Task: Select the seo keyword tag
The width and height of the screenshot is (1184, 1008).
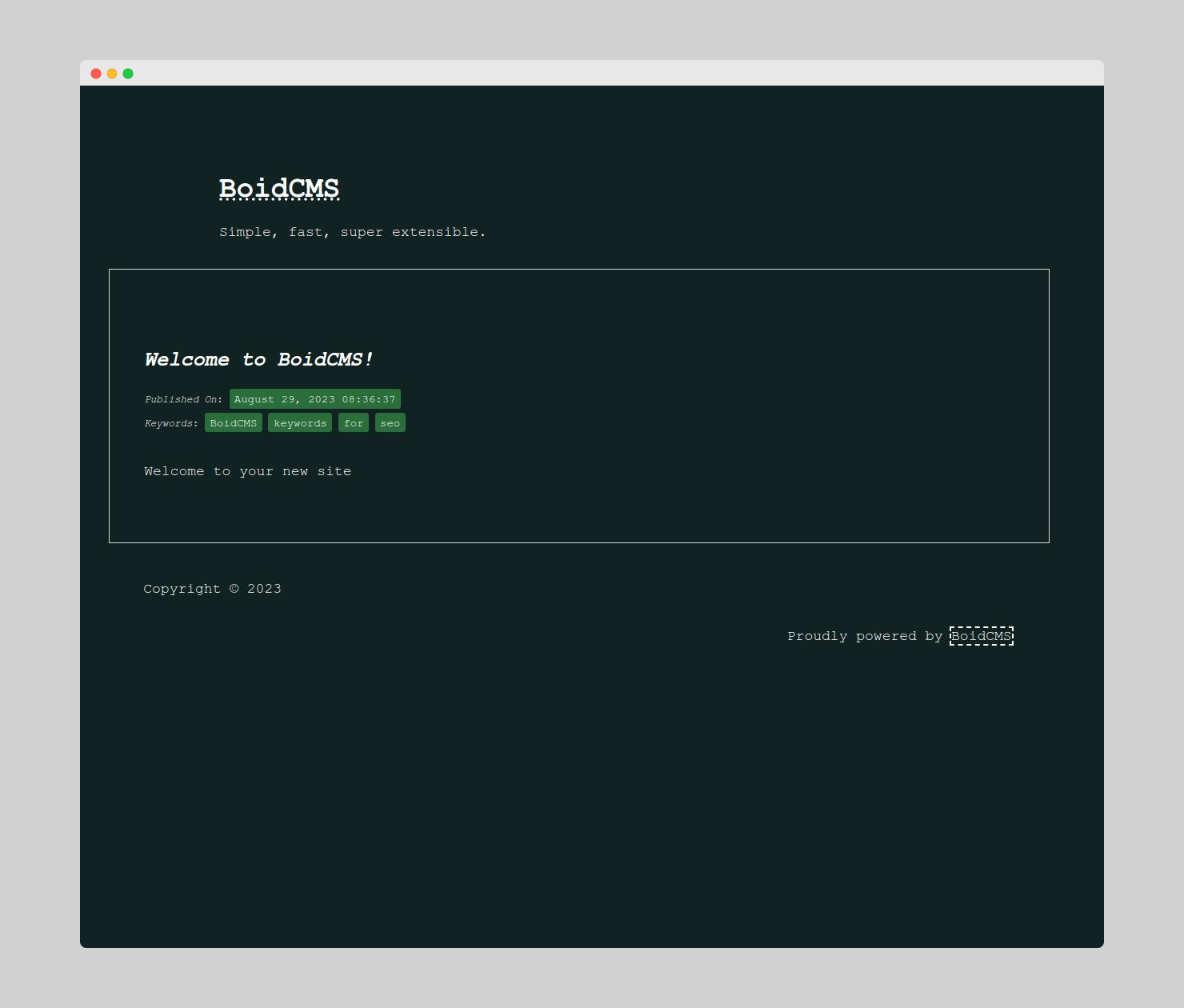Action: [390, 422]
